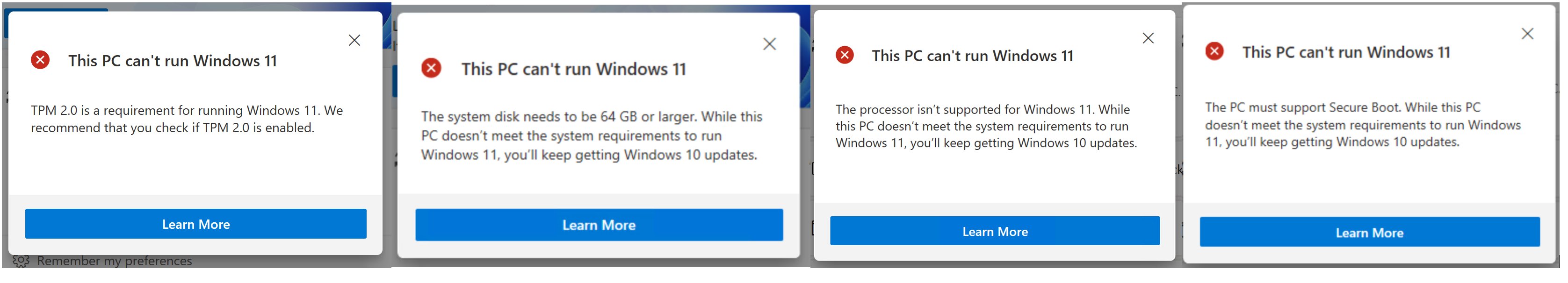Click the gear icon beside Remember my preferences
This screenshot has width=1568, height=283.
(21, 261)
